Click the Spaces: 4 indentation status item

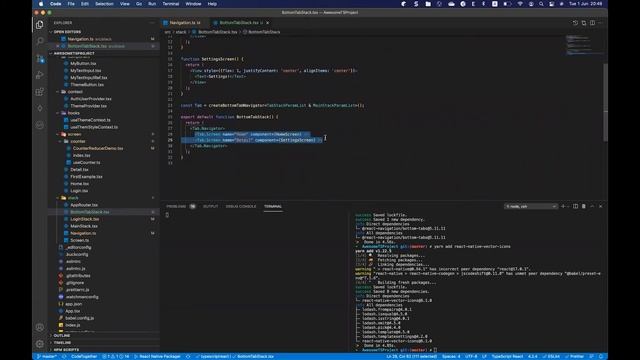point(451,356)
